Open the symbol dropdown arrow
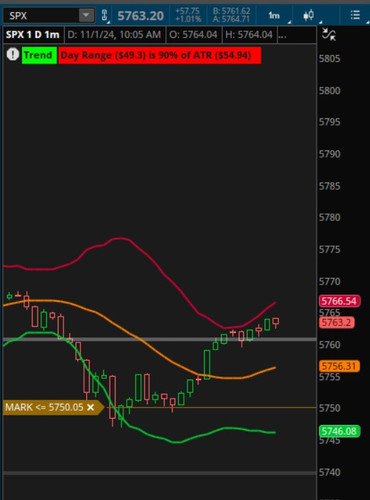 pos(87,15)
